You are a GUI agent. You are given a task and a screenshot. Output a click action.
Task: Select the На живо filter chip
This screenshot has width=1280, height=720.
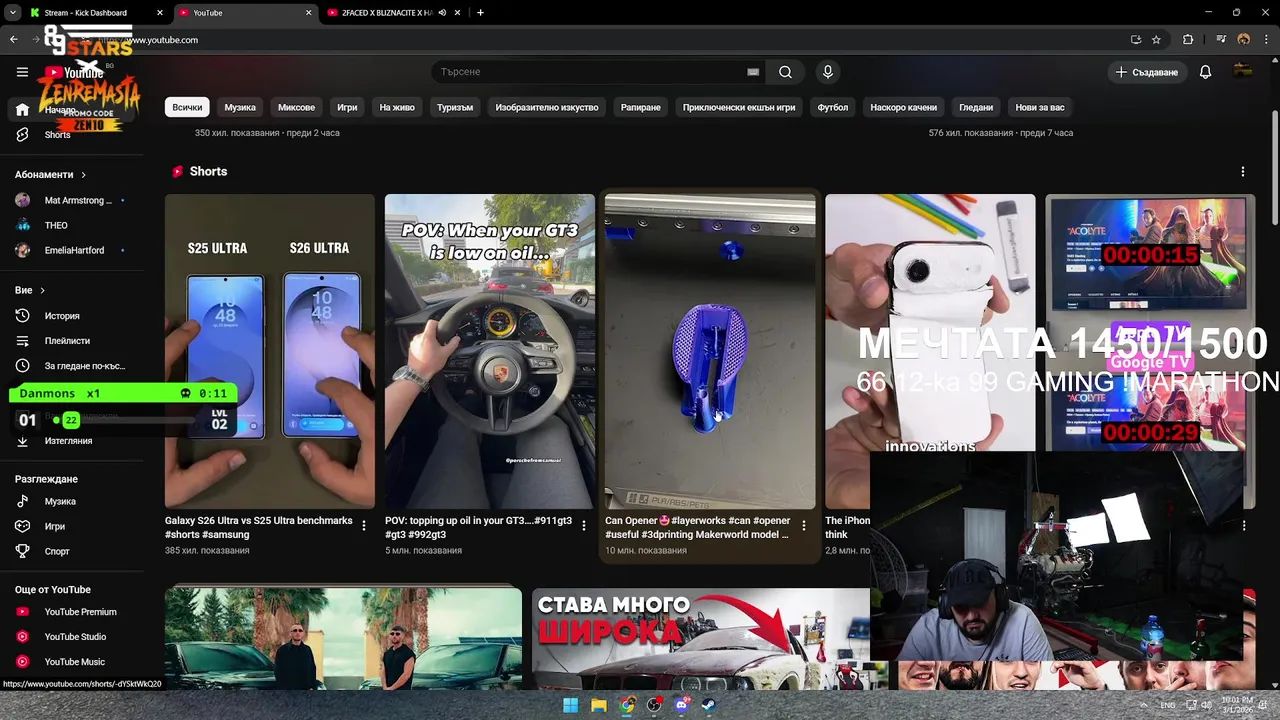click(397, 107)
